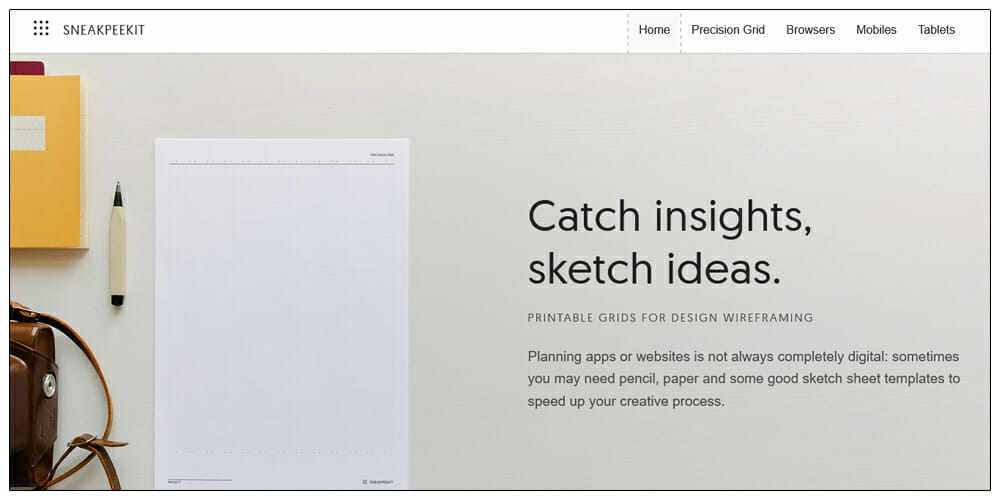
Task: Open the SNEAKPEEKIT brand name link
Action: 104,30
